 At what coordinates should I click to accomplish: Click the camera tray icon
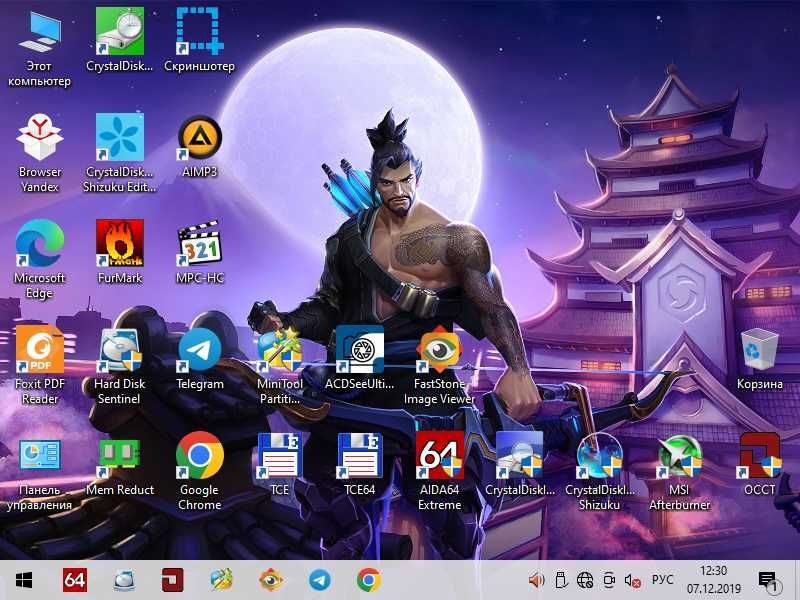coord(609,580)
